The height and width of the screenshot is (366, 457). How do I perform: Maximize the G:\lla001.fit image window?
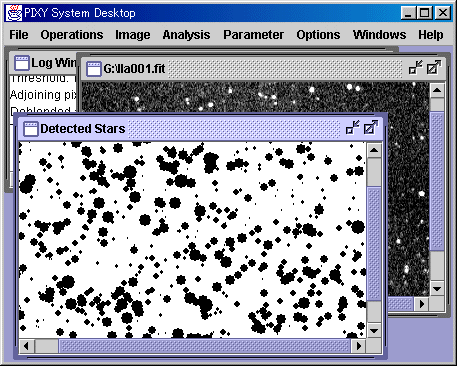pos(434,68)
